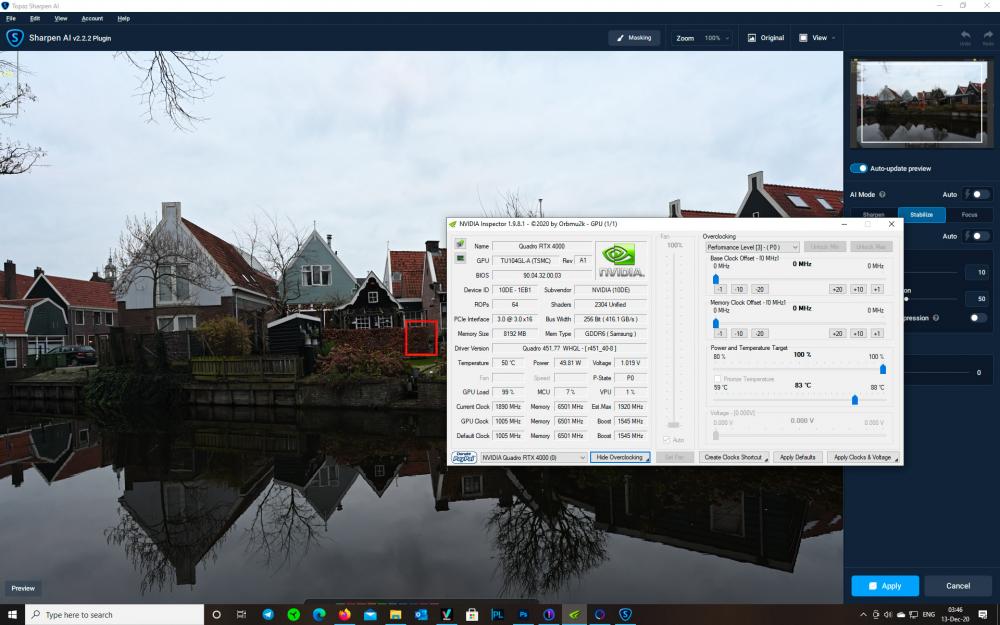
Task: Click the Undo arrow icon
Action: [965, 36]
